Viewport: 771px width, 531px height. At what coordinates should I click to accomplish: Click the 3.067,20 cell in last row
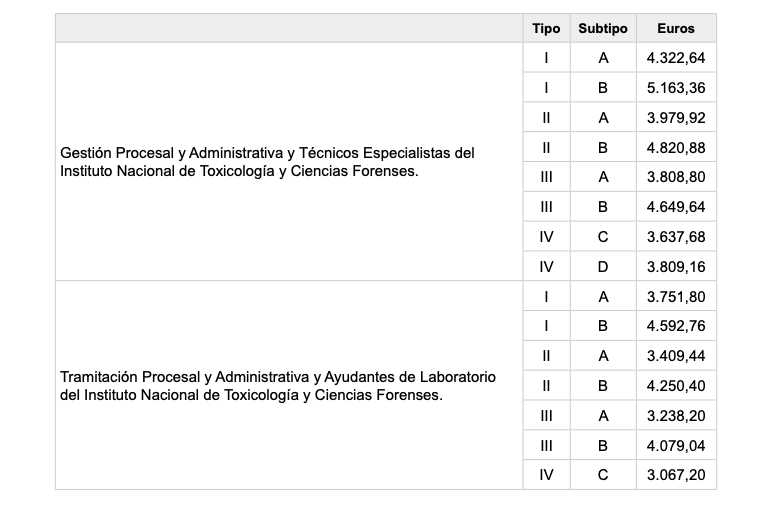tap(676, 475)
